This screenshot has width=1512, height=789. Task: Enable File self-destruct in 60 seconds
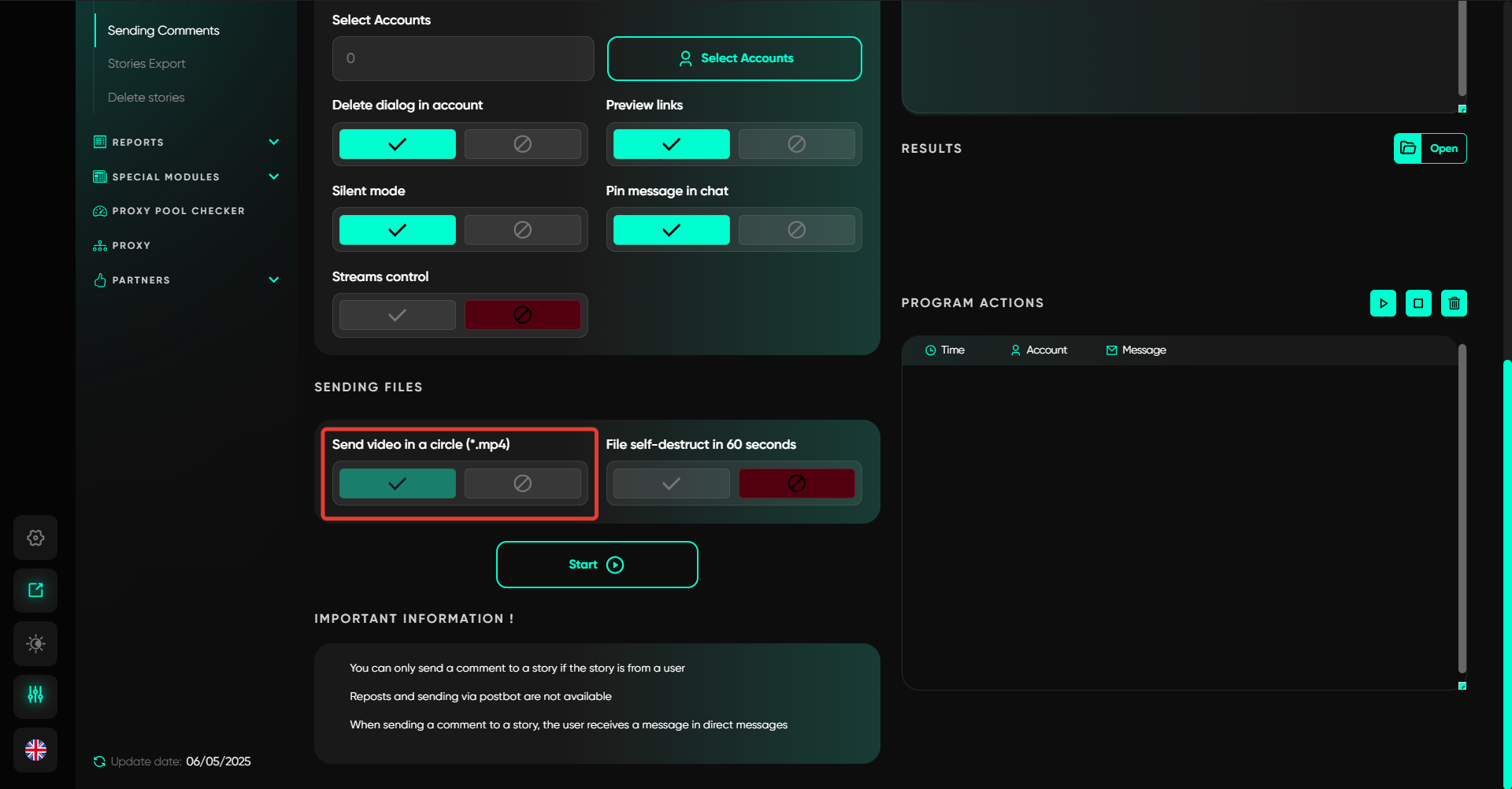point(671,483)
